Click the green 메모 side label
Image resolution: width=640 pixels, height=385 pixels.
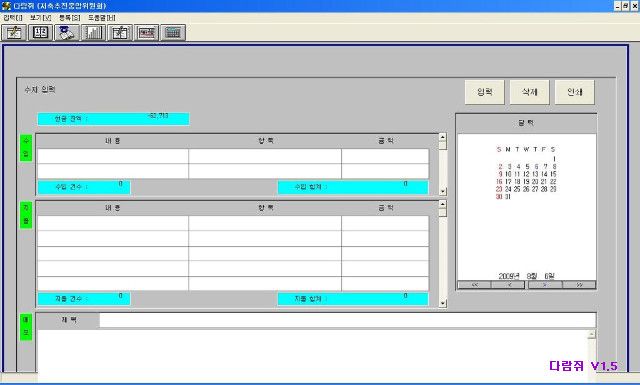[26, 327]
